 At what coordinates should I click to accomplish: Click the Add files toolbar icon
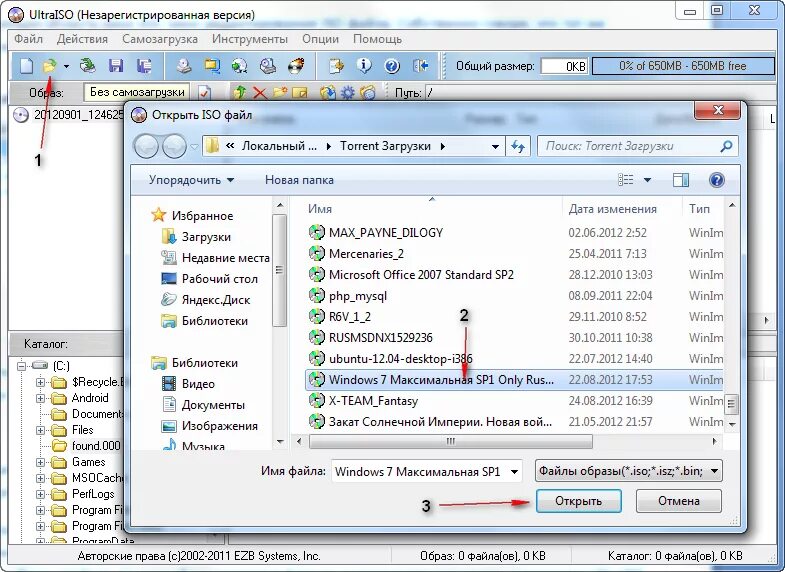336,66
